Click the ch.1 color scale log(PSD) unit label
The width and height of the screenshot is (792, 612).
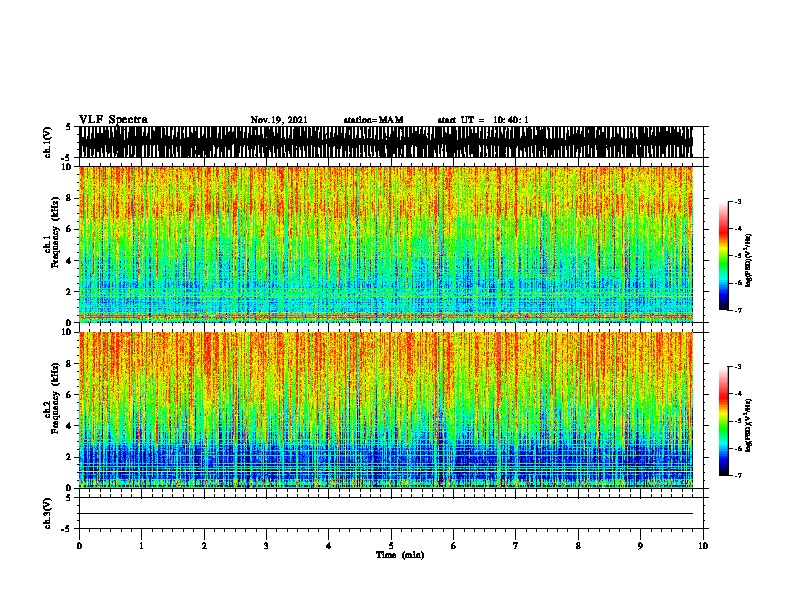748,260
